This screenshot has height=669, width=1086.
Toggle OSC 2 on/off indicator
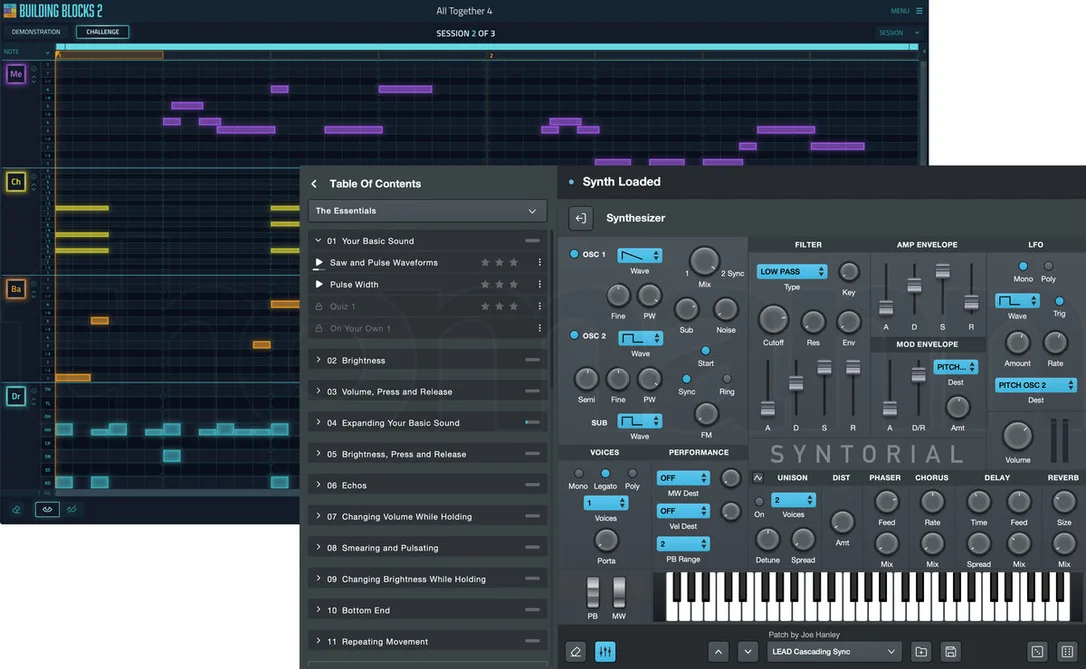coord(573,335)
